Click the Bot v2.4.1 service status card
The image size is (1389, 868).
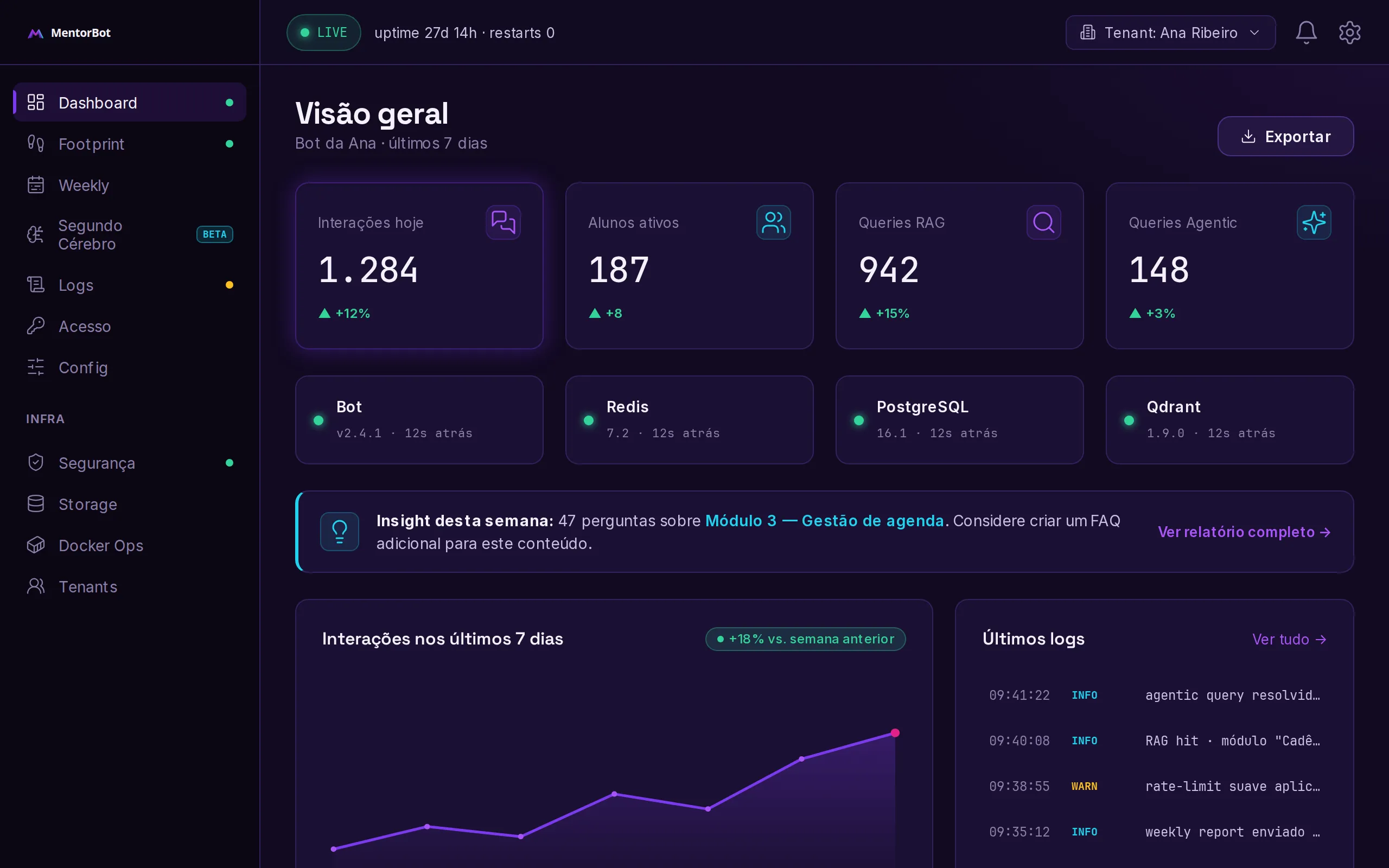tap(419, 420)
